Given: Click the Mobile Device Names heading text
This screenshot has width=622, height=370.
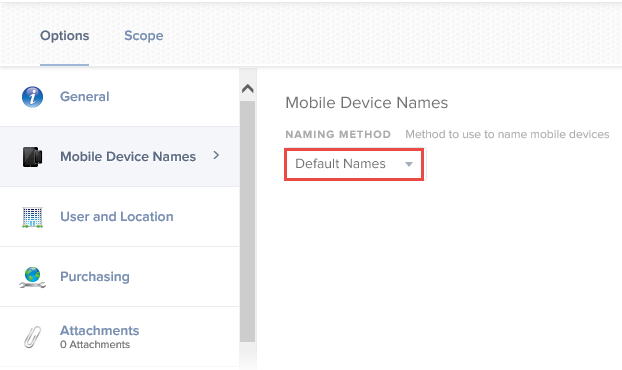Looking at the screenshot, I should (367, 103).
